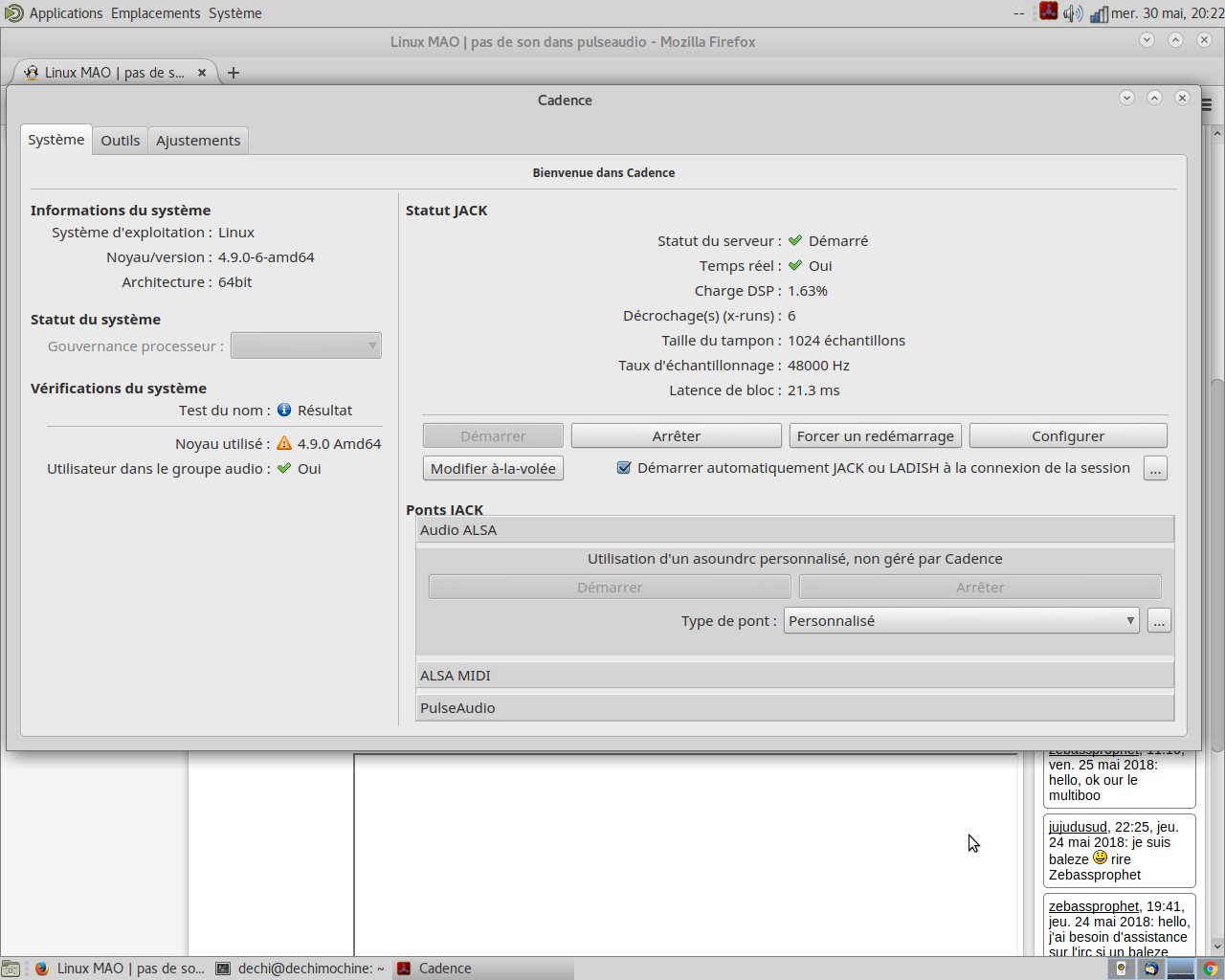Click the JACK Démarrer button
This screenshot has width=1225, height=980.
point(493,436)
